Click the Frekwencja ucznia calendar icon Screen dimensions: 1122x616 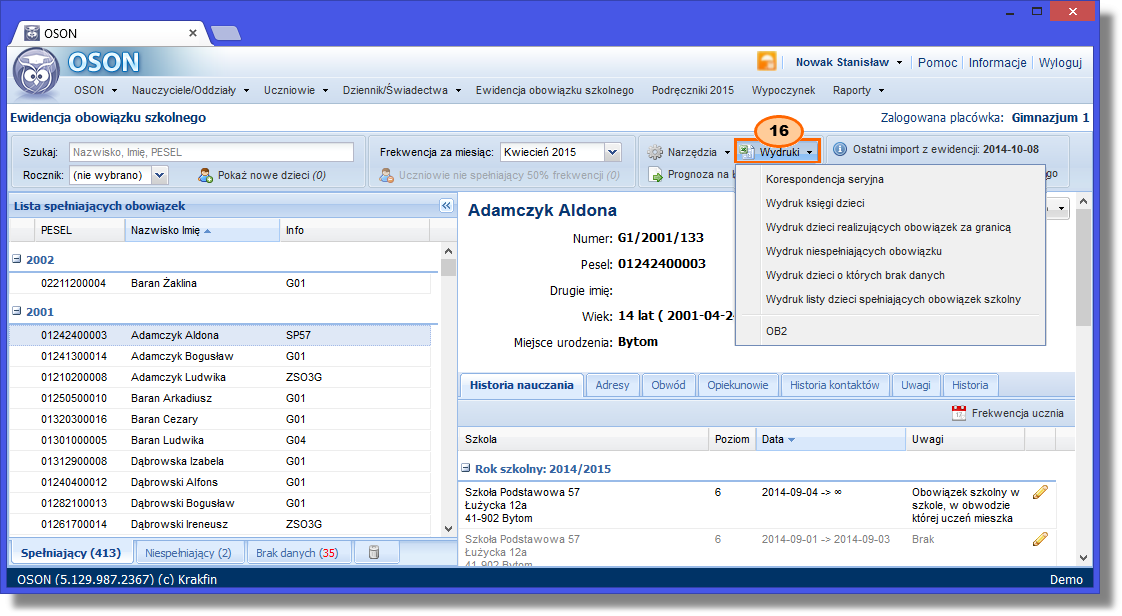[959, 413]
